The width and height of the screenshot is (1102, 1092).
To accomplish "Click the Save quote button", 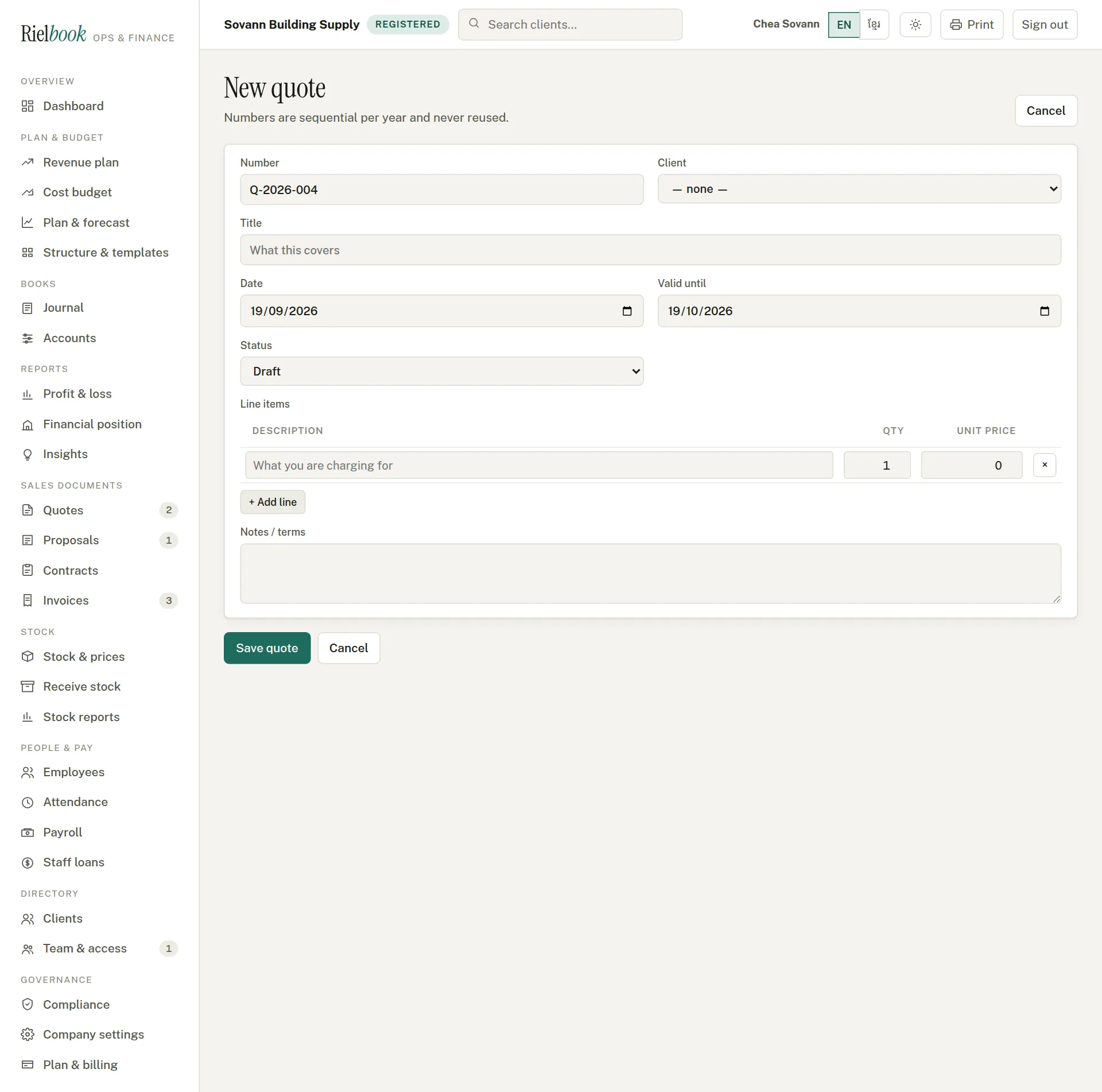I will click(x=267, y=648).
